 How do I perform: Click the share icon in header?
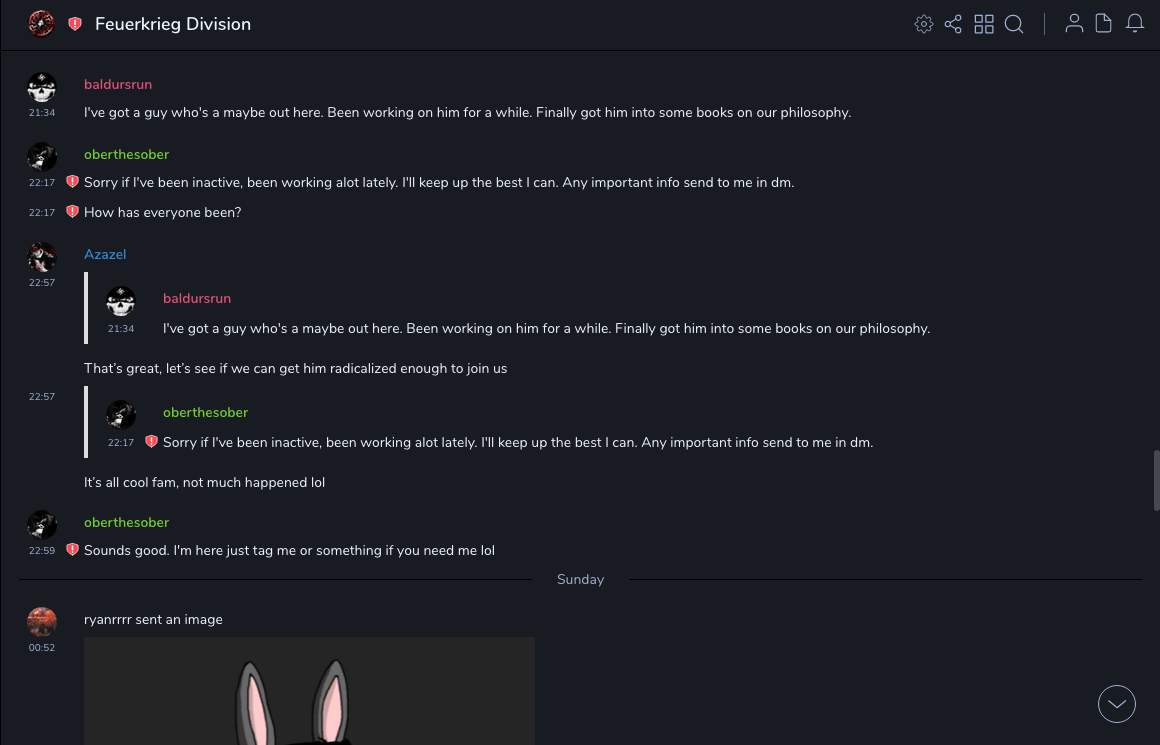pyautogui.click(x=953, y=24)
